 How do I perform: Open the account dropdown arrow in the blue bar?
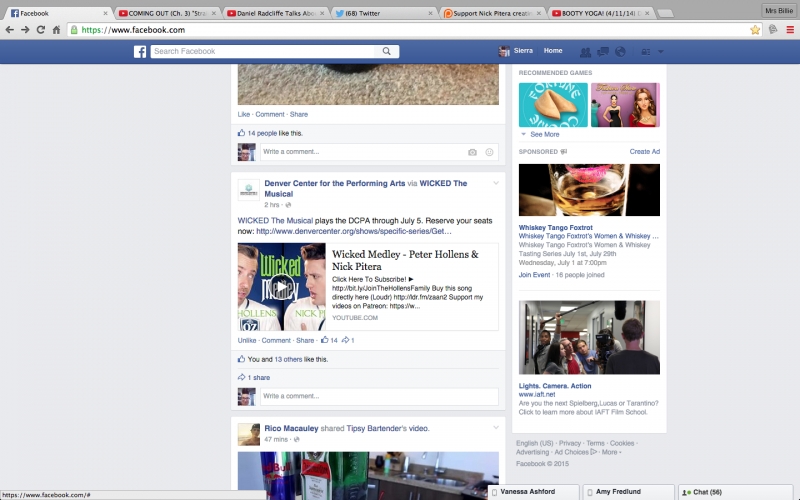coord(661,52)
